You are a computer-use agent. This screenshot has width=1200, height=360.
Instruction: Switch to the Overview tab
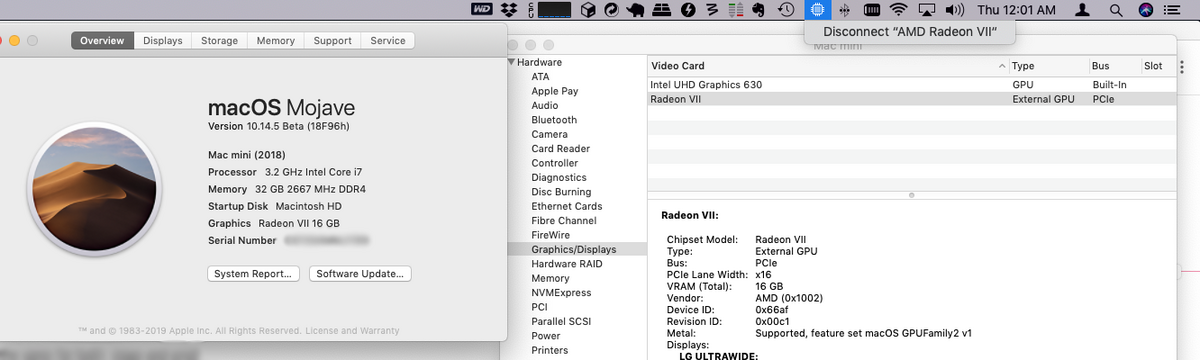(102, 41)
